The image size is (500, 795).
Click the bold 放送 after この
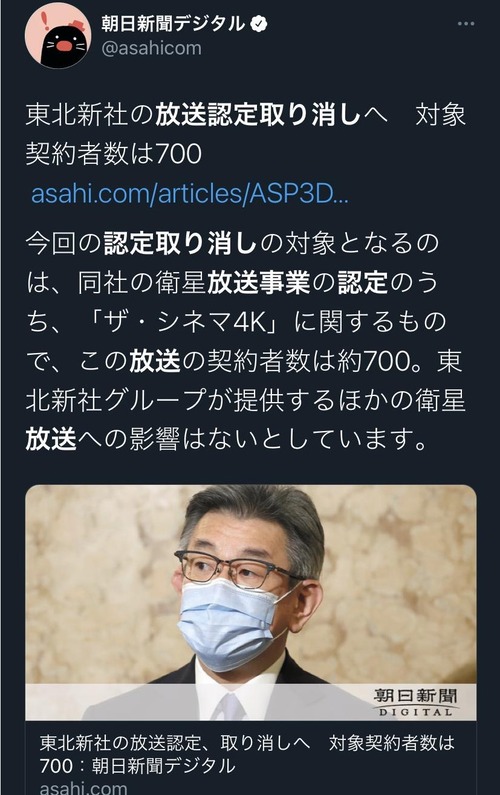click(x=155, y=361)
